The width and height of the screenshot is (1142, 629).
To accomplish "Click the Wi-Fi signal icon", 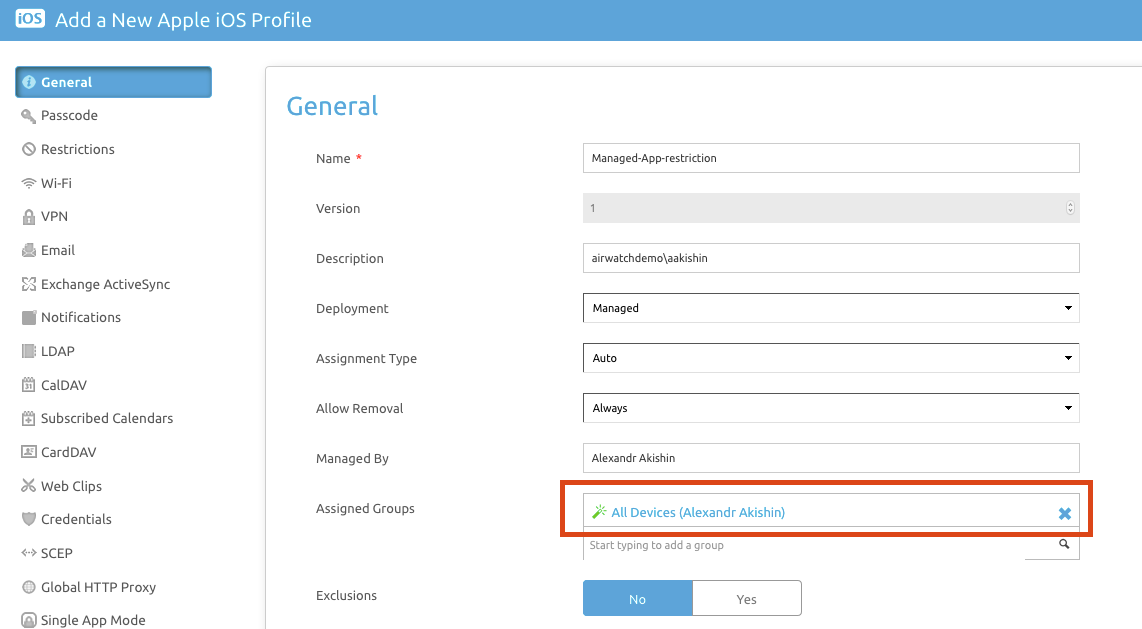I will [x=28, y=184].
